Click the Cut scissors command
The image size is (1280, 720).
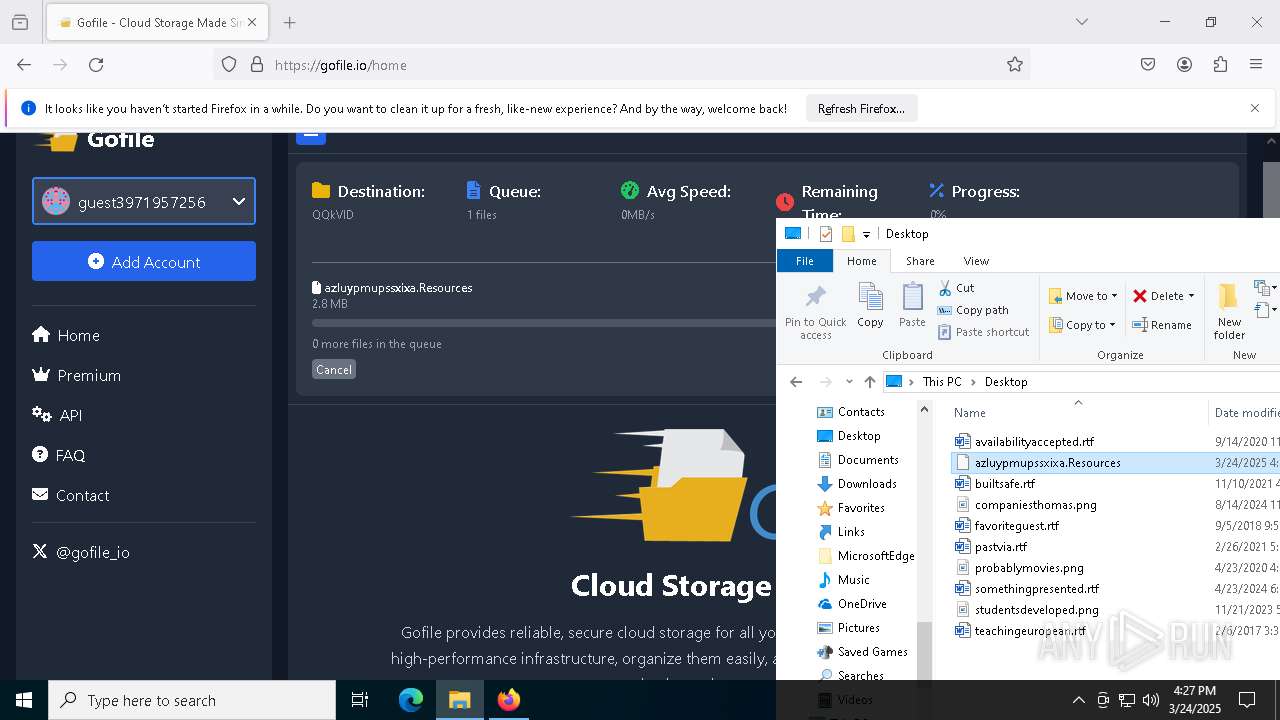click(956, 288)
